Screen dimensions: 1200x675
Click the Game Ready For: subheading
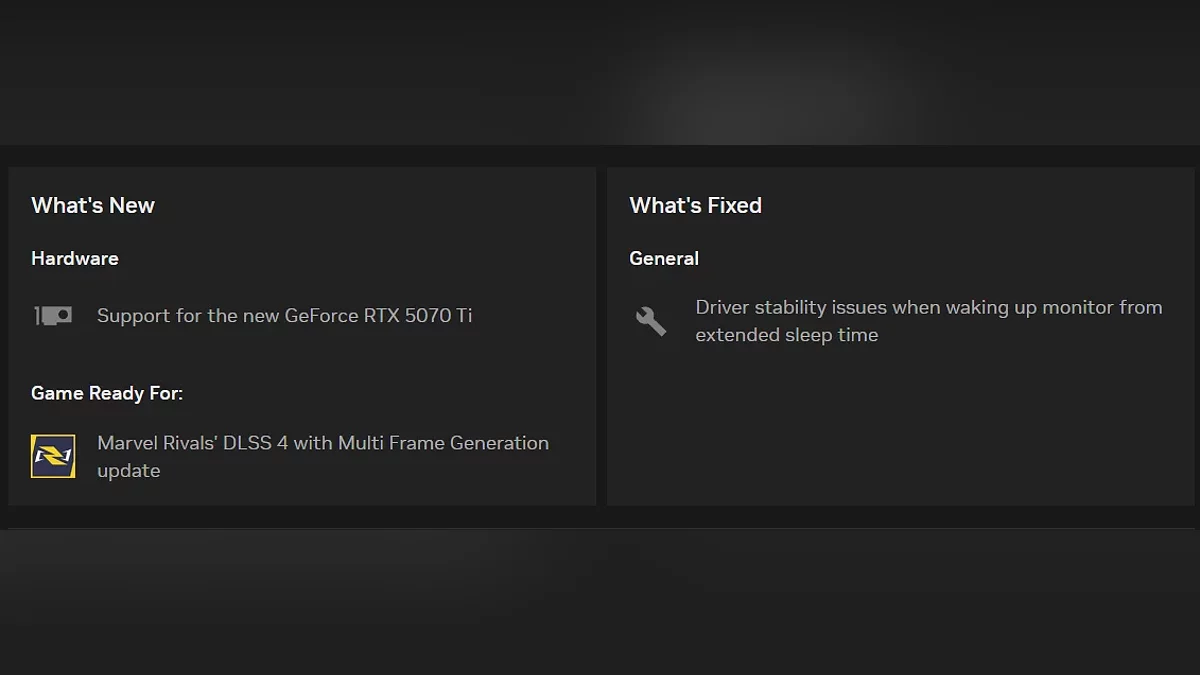(x=107, y=393)
